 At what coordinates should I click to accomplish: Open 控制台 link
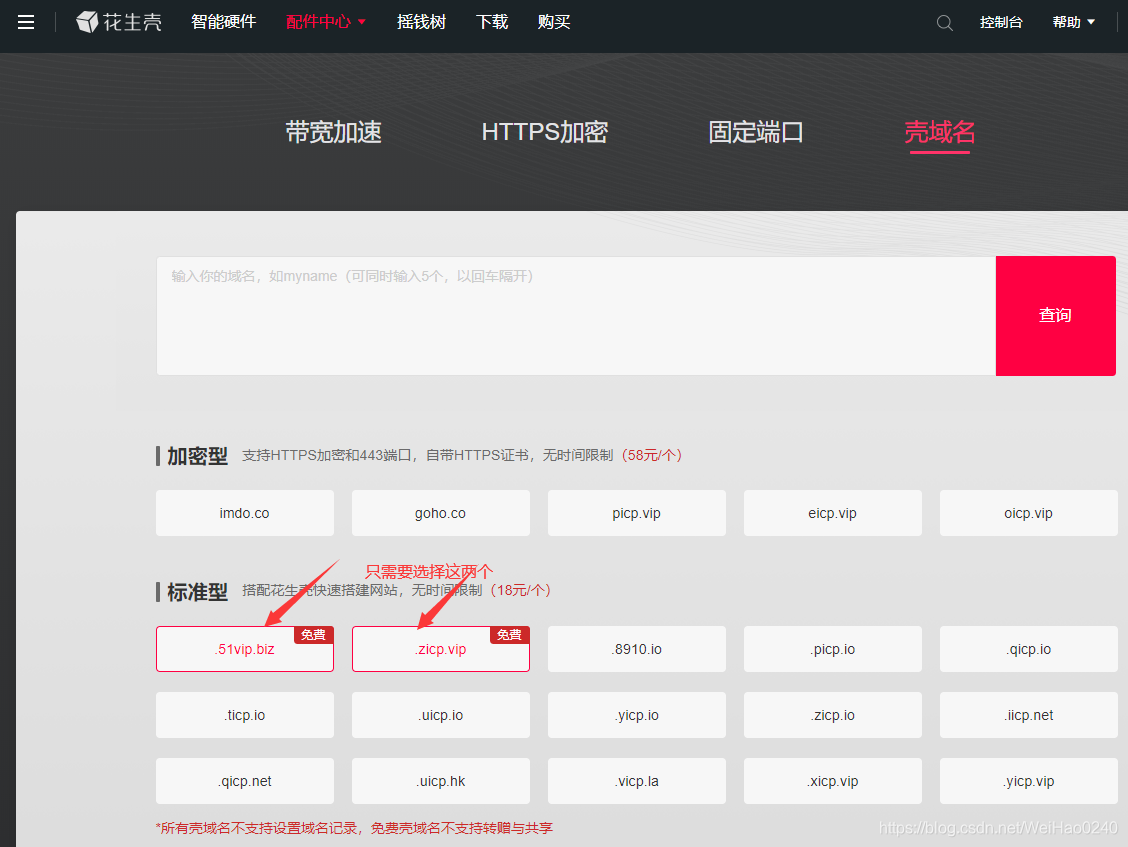pyautogui.click(x=1001, y=22)
